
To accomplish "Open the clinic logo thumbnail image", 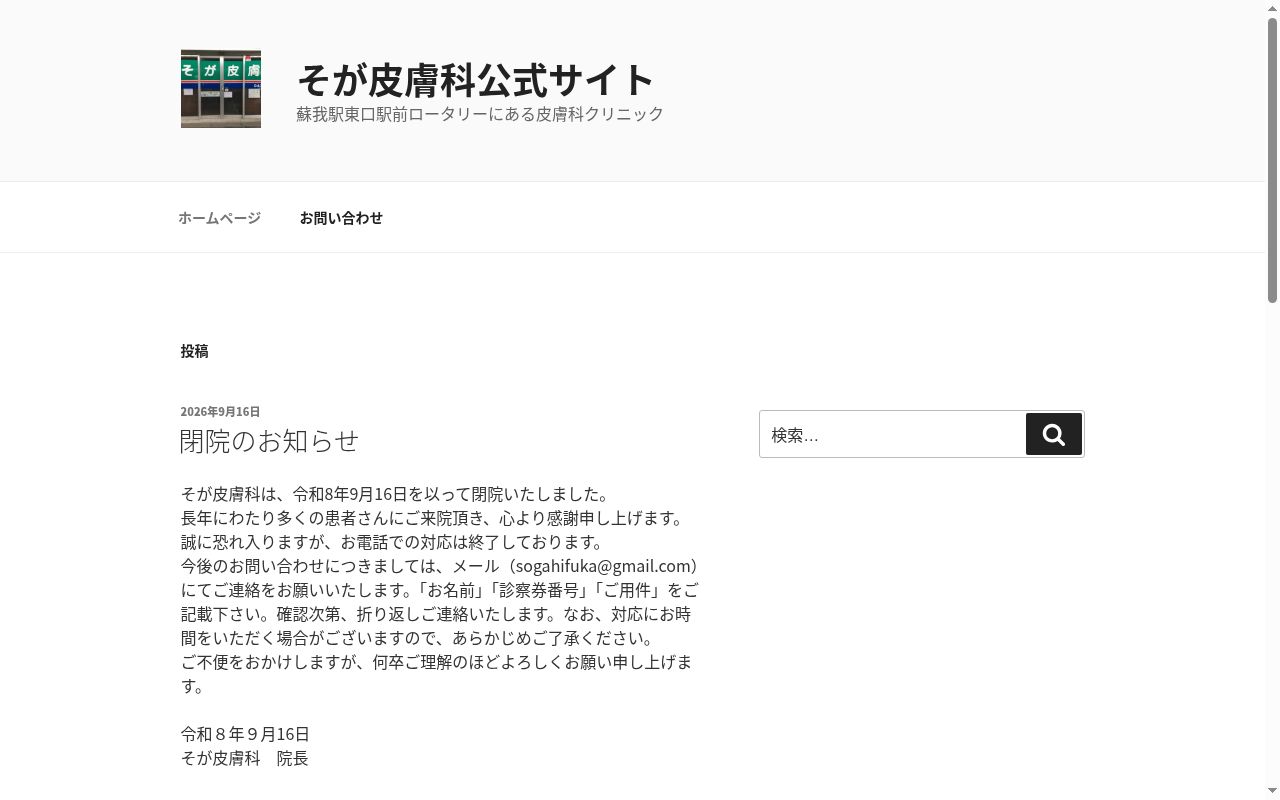I will coord(221,89).
